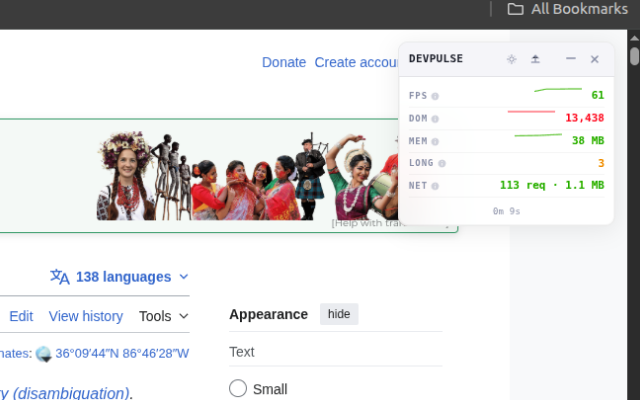Image resolution: width=640 pixels, height=400 pixels.
Task: Click the Appearance heading
Action: tap(269, 314)
